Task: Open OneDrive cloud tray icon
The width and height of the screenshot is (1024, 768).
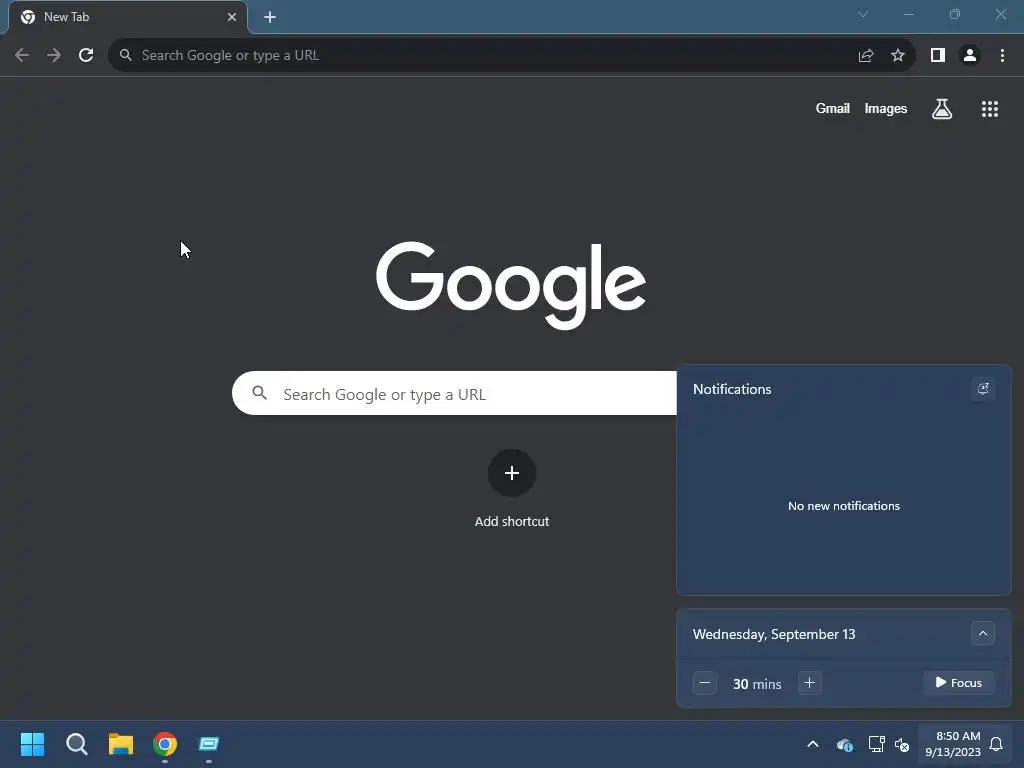Action: point(844,744)
